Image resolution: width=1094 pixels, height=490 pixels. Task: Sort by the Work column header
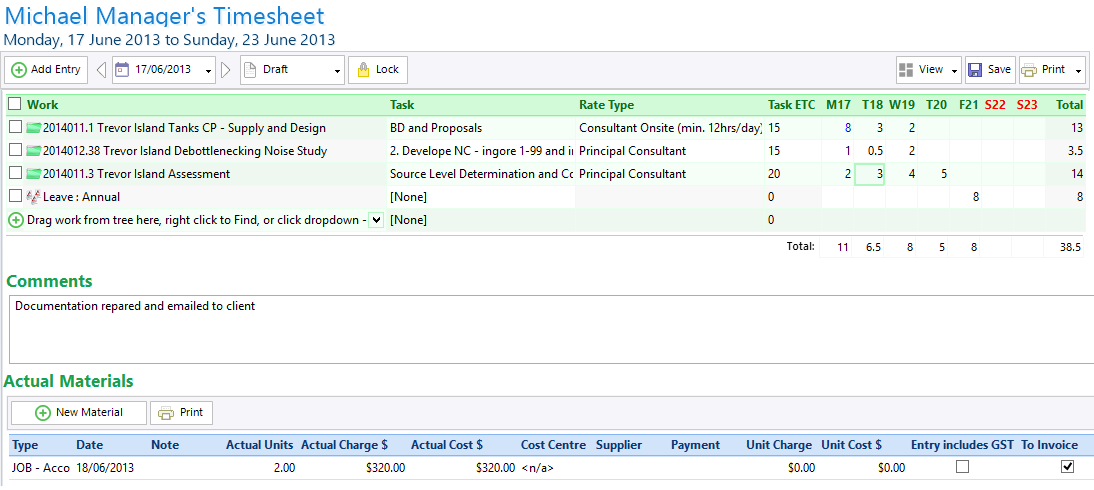(43, 105)
